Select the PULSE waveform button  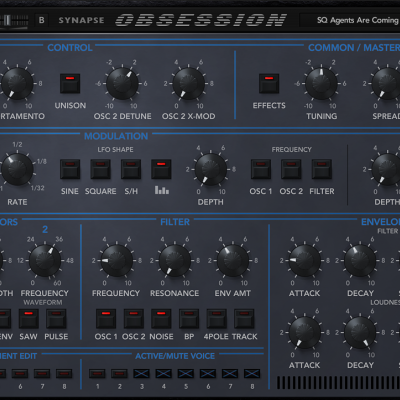coord(56,319)
